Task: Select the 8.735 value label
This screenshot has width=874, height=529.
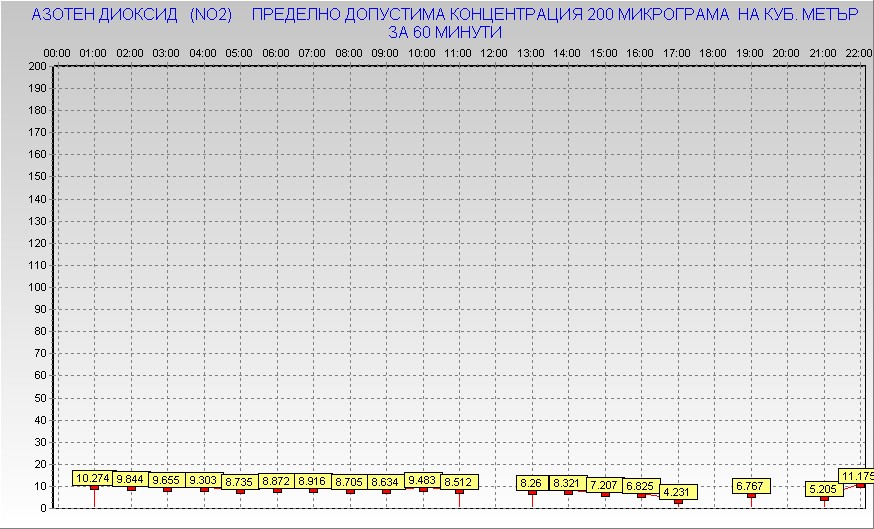Action: (240, 481)
